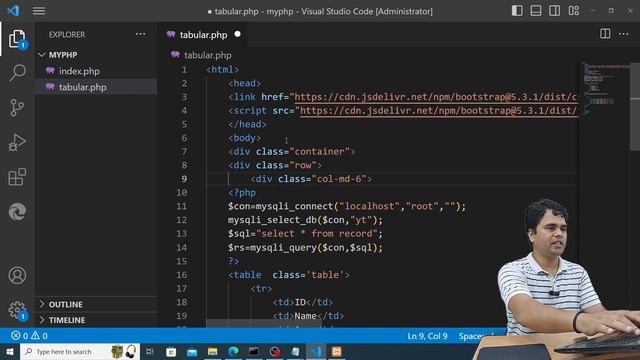Click "select * from record" string
The height and width of the screenshot is (360, 640).
coord(317,233)
